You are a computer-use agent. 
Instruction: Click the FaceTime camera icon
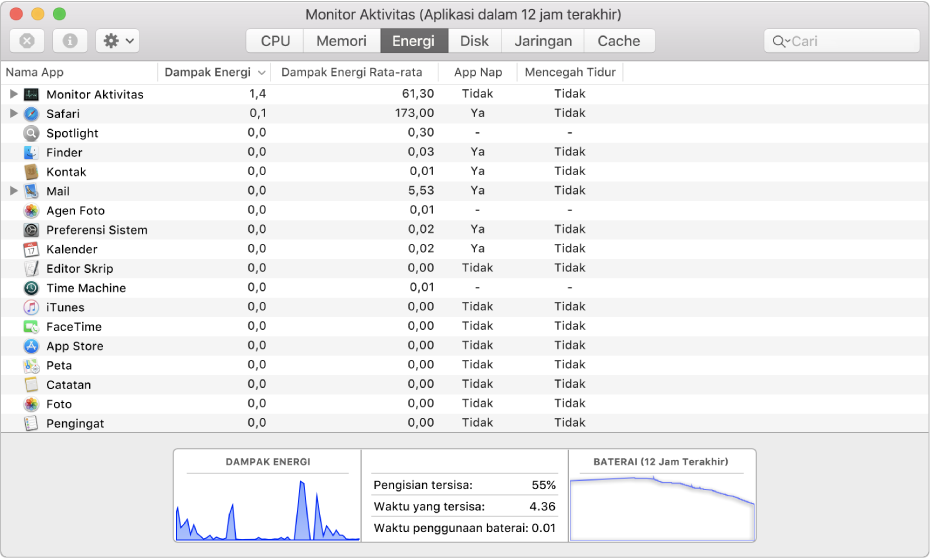[x=31, y=327]
